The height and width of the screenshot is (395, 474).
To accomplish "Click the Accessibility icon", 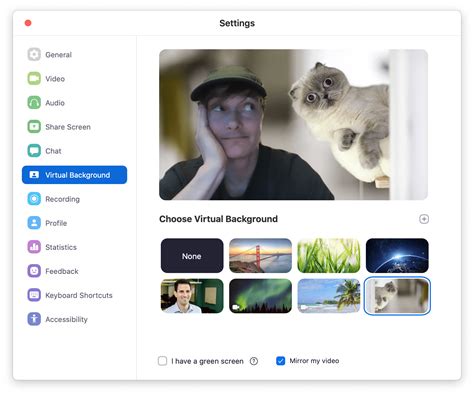I will tap(34, 319).
